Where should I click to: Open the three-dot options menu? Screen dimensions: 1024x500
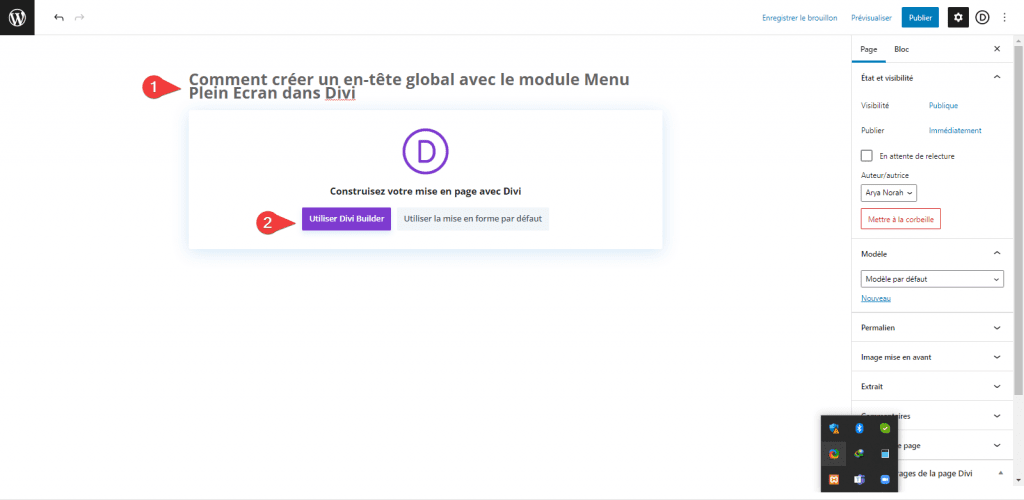1005,18
